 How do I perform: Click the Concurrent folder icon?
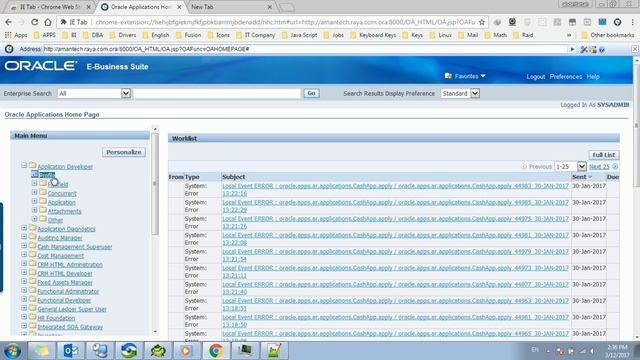point(43,193)
